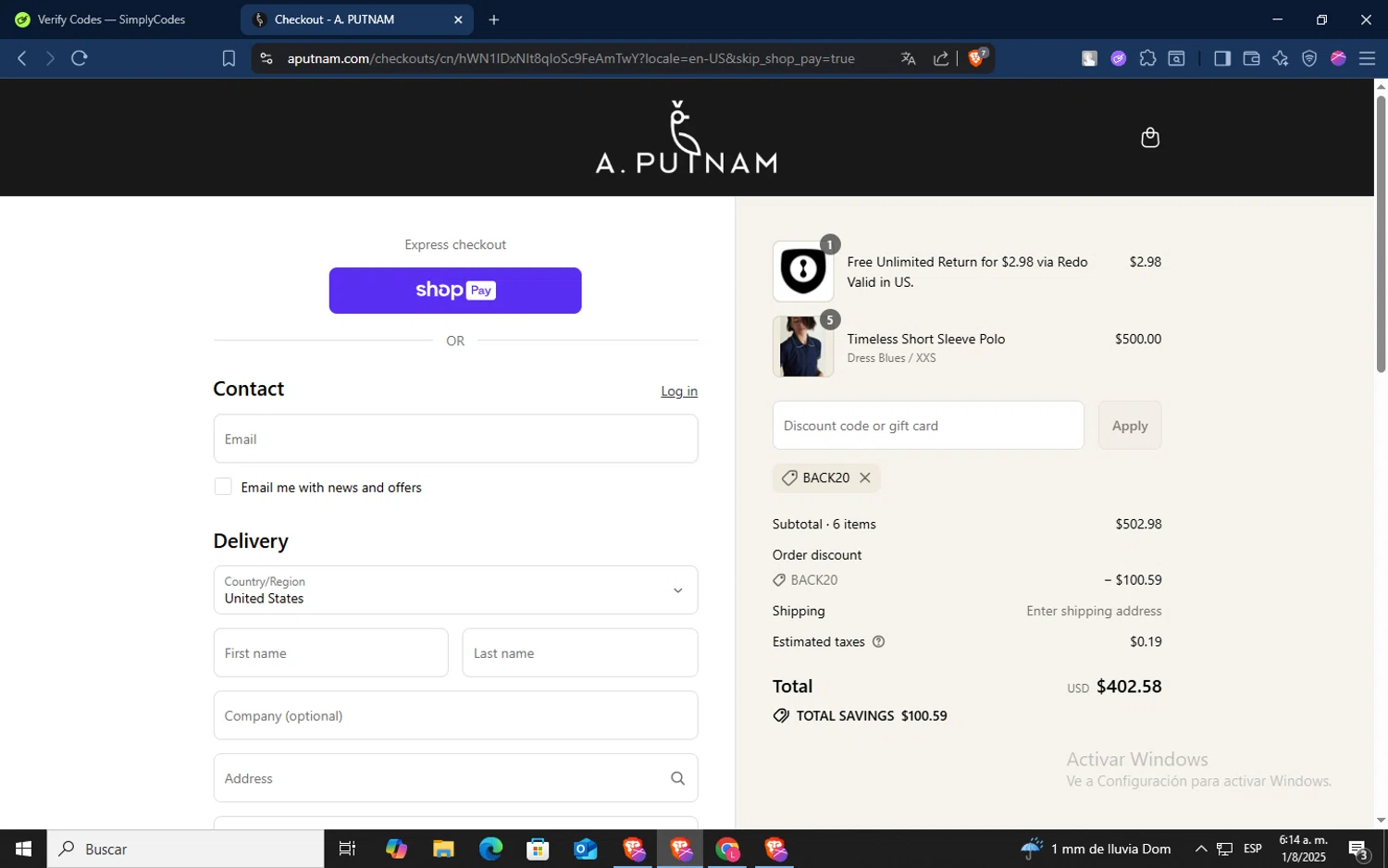Open the notification center icon
The width and height of the screenshot is (1388, 868).
pyautogui.click(x=1358, y=849)
